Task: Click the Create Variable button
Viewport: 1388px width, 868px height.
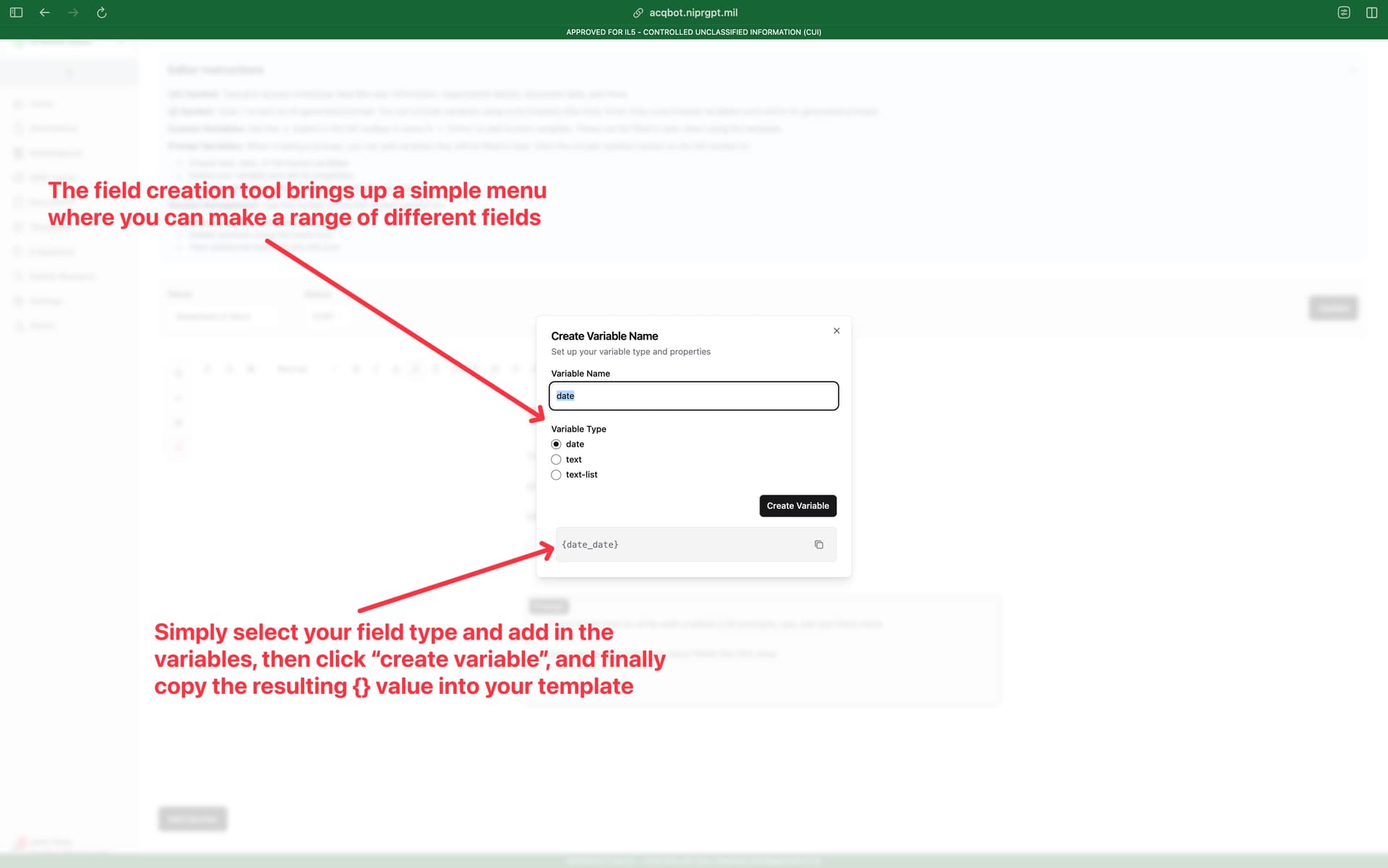Action: point(797,505)
